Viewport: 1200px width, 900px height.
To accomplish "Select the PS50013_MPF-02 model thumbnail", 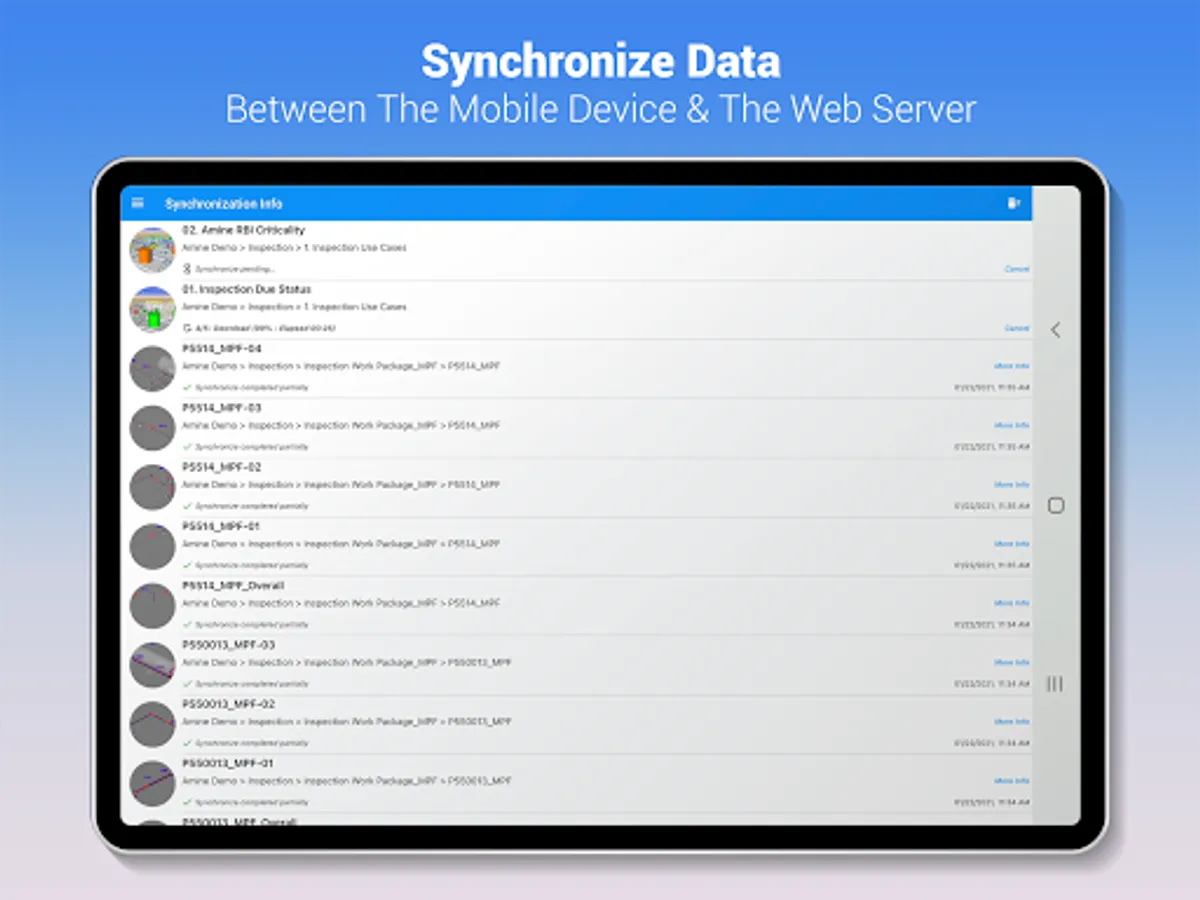I will 153,724.
